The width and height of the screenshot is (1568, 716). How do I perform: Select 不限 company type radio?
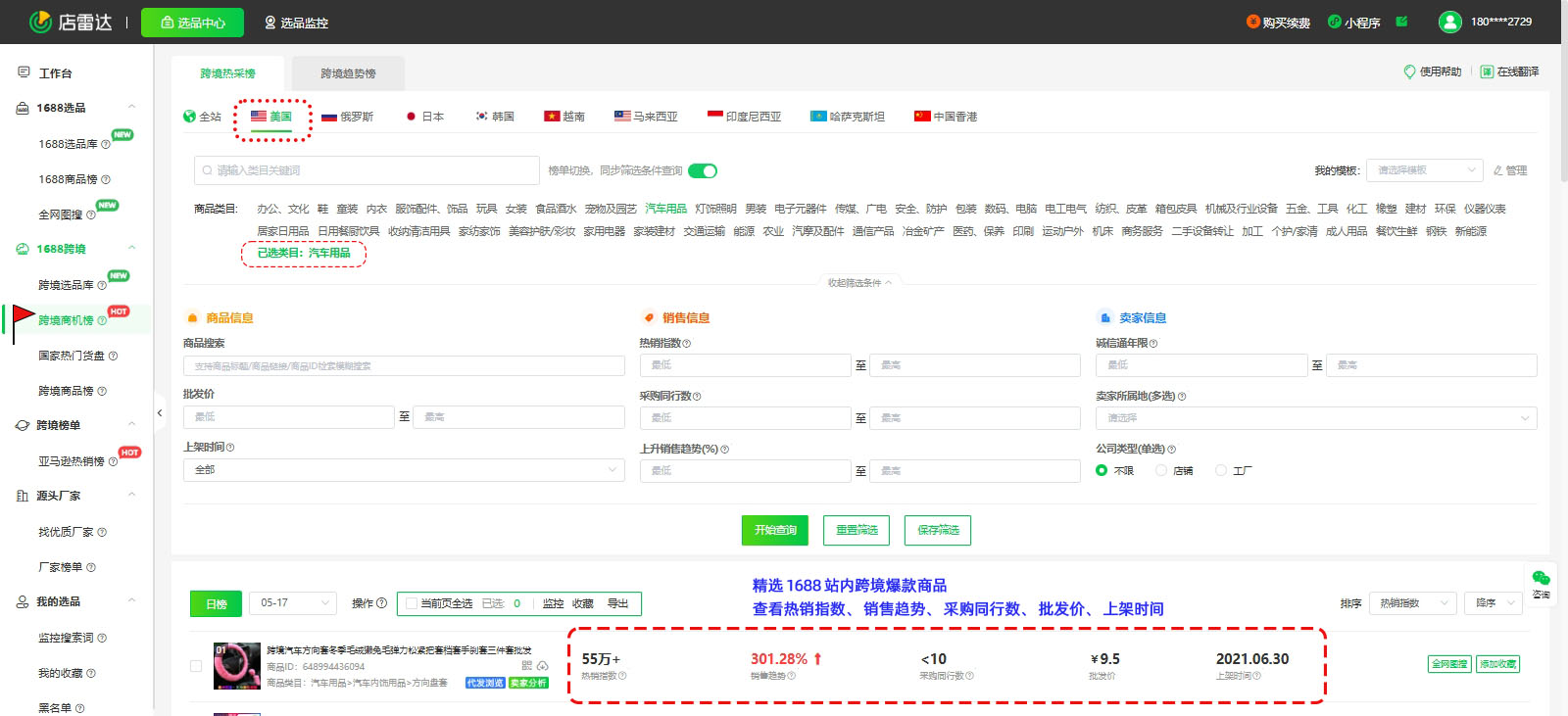(x=1102, y=470)
